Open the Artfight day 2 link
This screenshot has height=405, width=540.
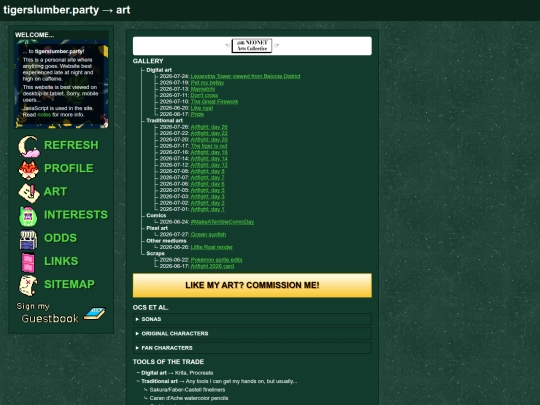click(208, 203)
